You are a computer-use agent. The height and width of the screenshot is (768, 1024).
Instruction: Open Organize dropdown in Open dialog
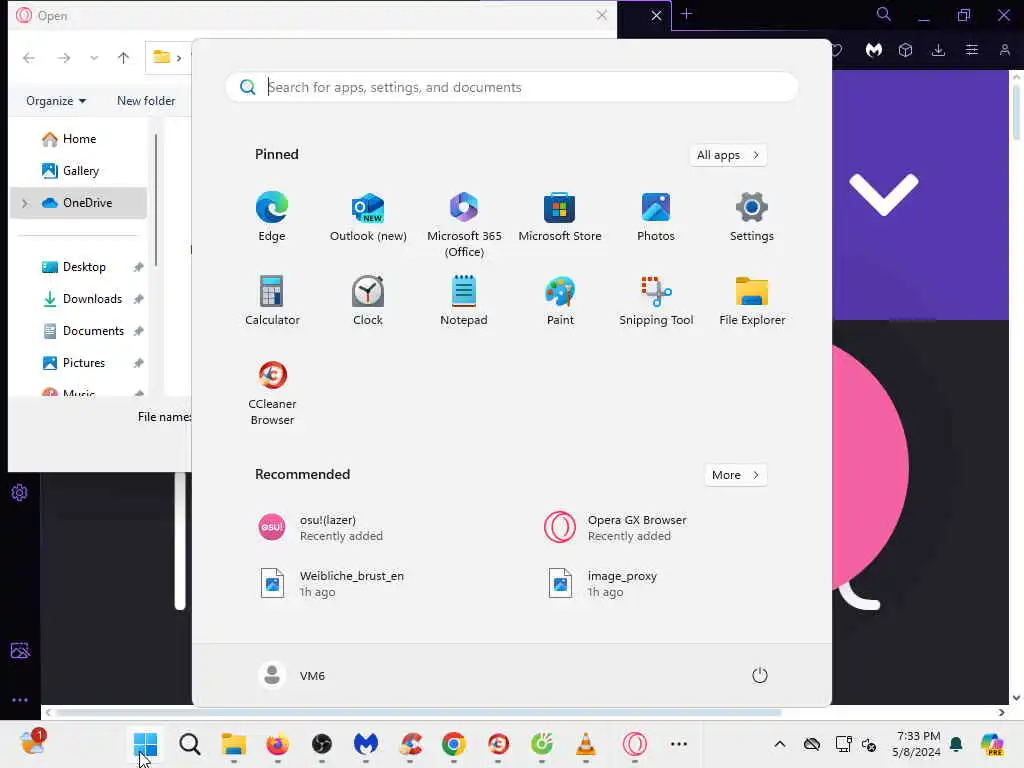[56, 101]
